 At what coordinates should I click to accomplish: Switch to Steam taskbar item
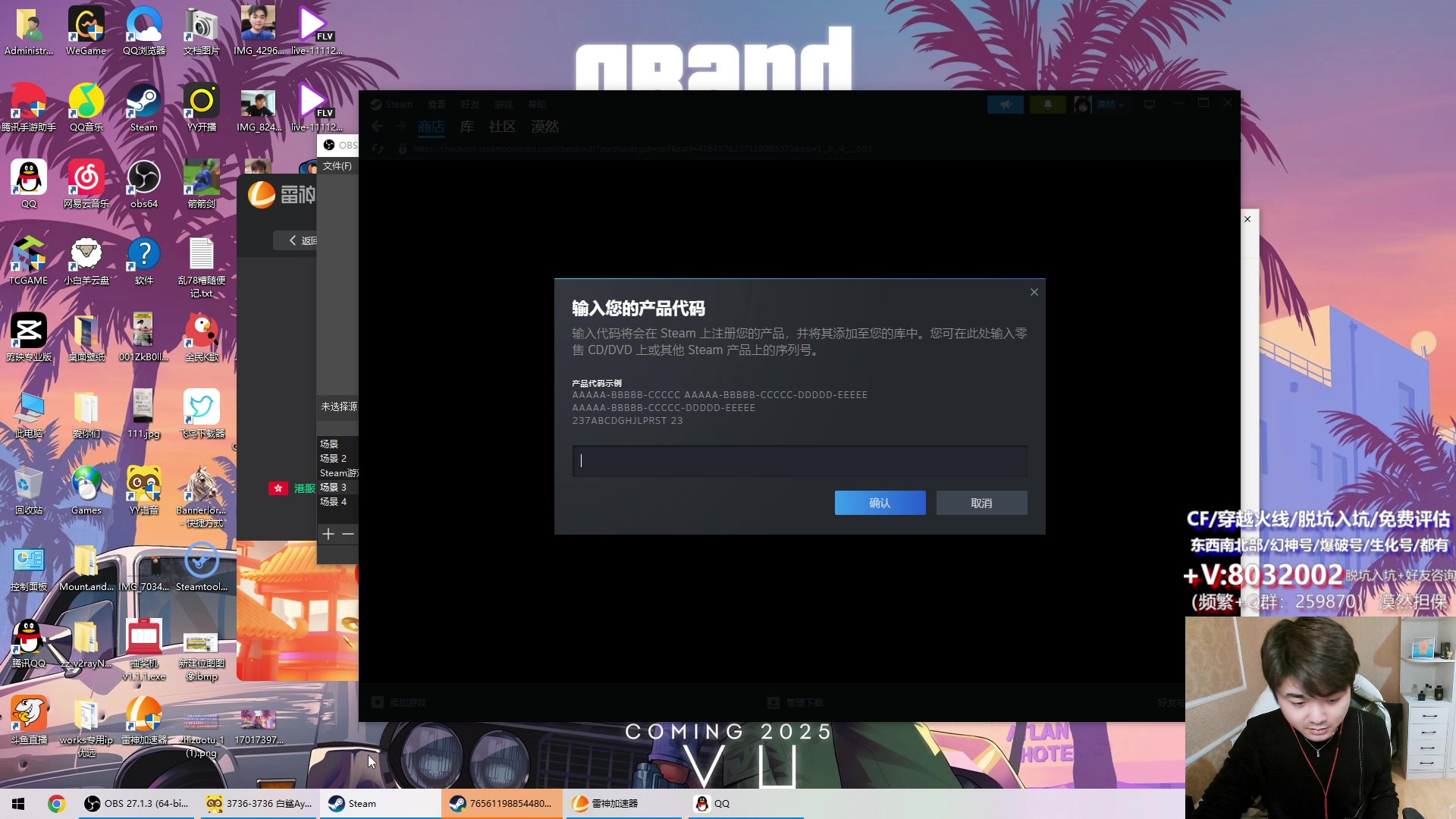point(381,804)
